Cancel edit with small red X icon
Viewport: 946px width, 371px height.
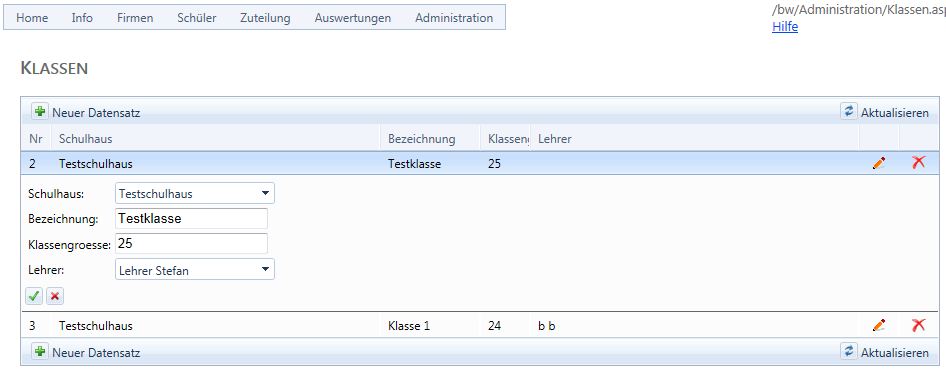55,296
